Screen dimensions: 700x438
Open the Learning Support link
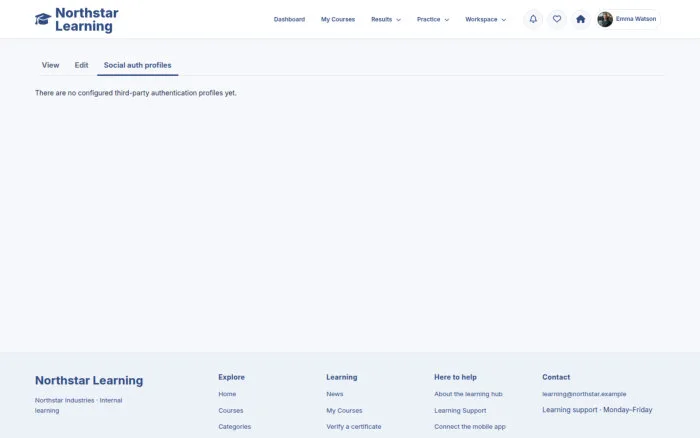click(460, 410)
